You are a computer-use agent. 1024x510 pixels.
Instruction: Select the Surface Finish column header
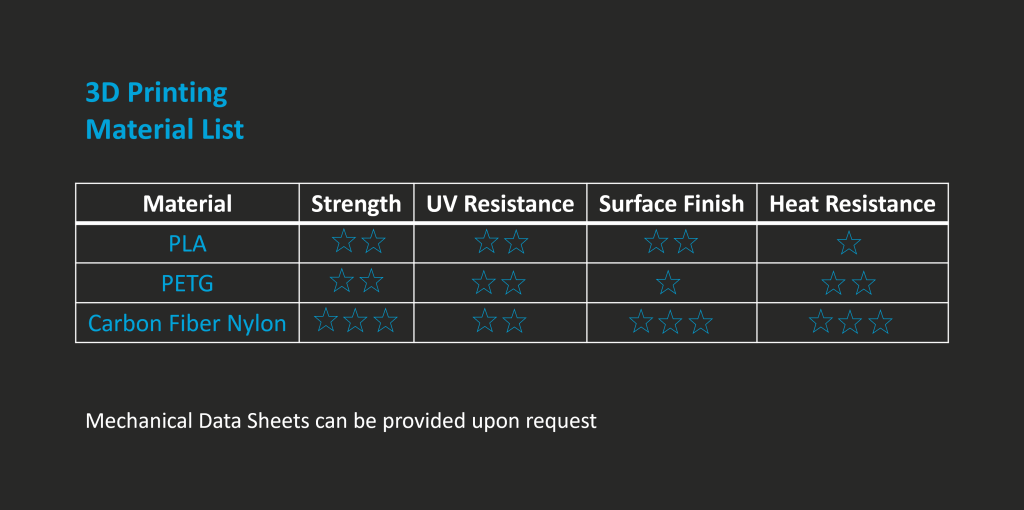pyautogui.click(x=671, y=204)
